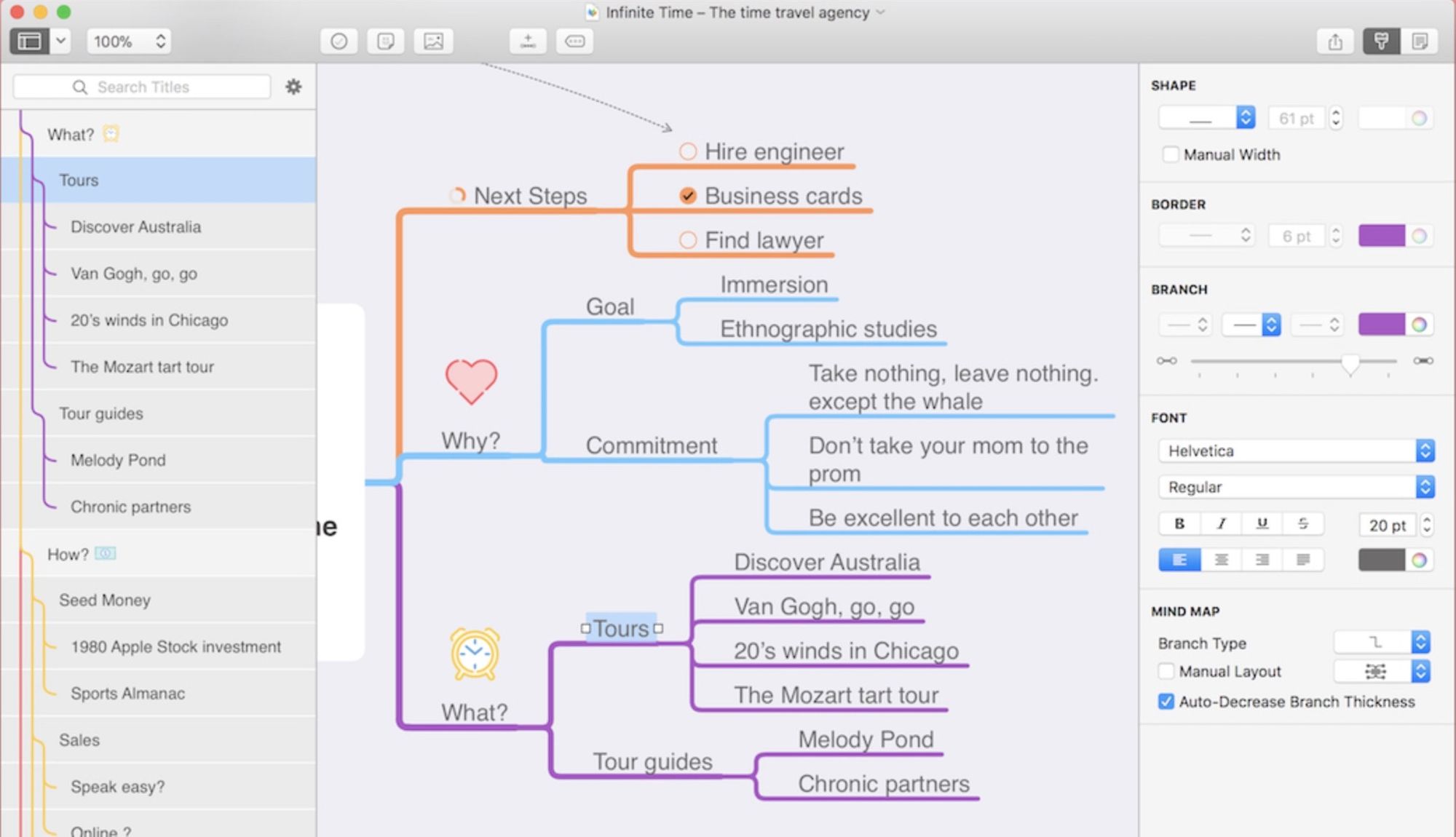Open the font family dropdown Helvetica
Image resolution: width=1456 pixels, height=837 pixels.
1295,450
